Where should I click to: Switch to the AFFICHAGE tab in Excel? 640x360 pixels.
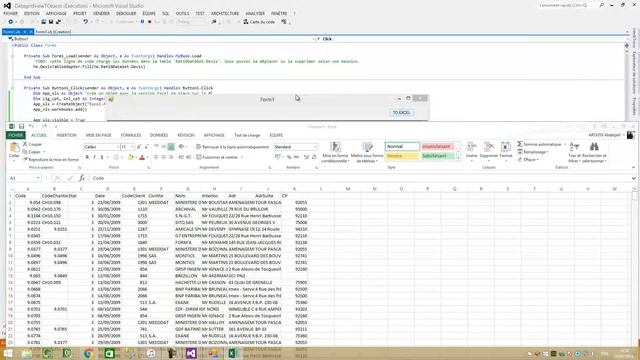pyautogui.click(x=214, y=135)
